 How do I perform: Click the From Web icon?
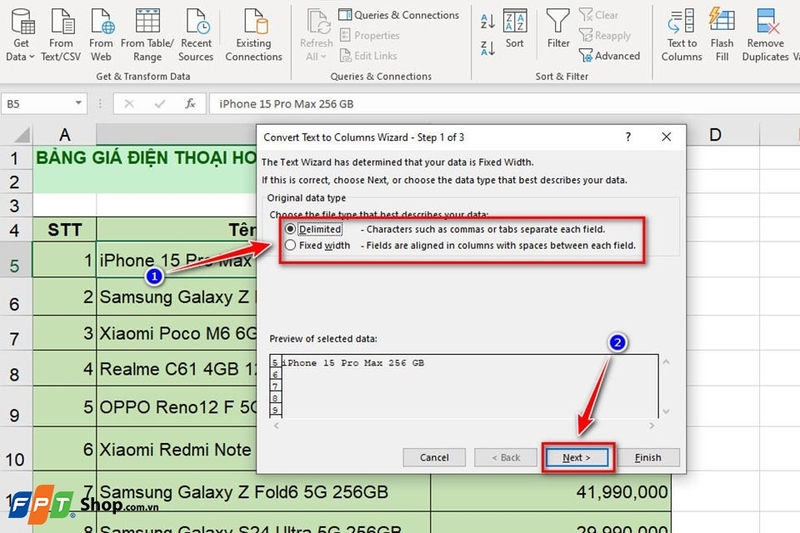click(x=101, y=35)
